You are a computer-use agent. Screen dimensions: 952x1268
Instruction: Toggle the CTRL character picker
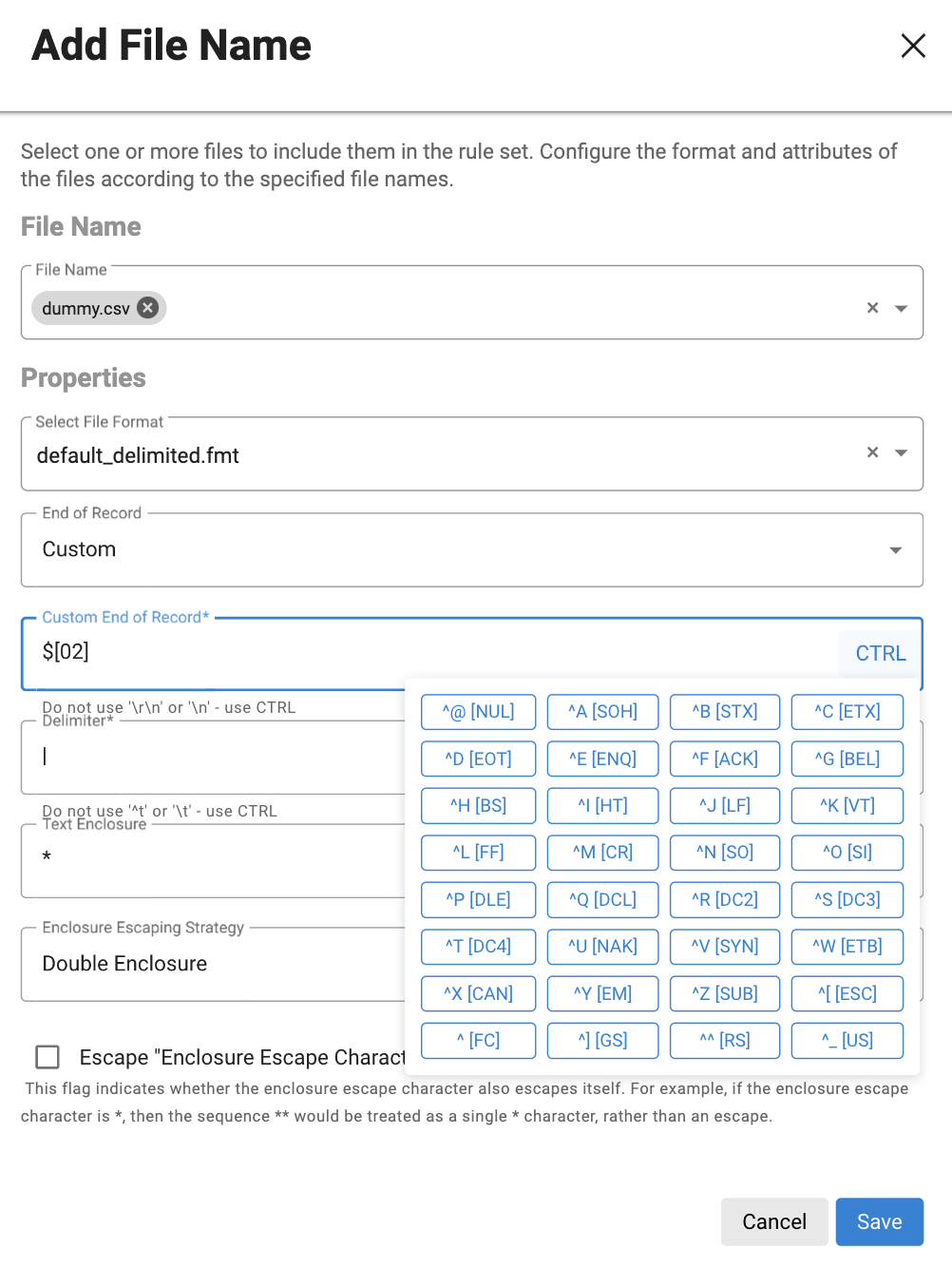[x=880, y=653]
